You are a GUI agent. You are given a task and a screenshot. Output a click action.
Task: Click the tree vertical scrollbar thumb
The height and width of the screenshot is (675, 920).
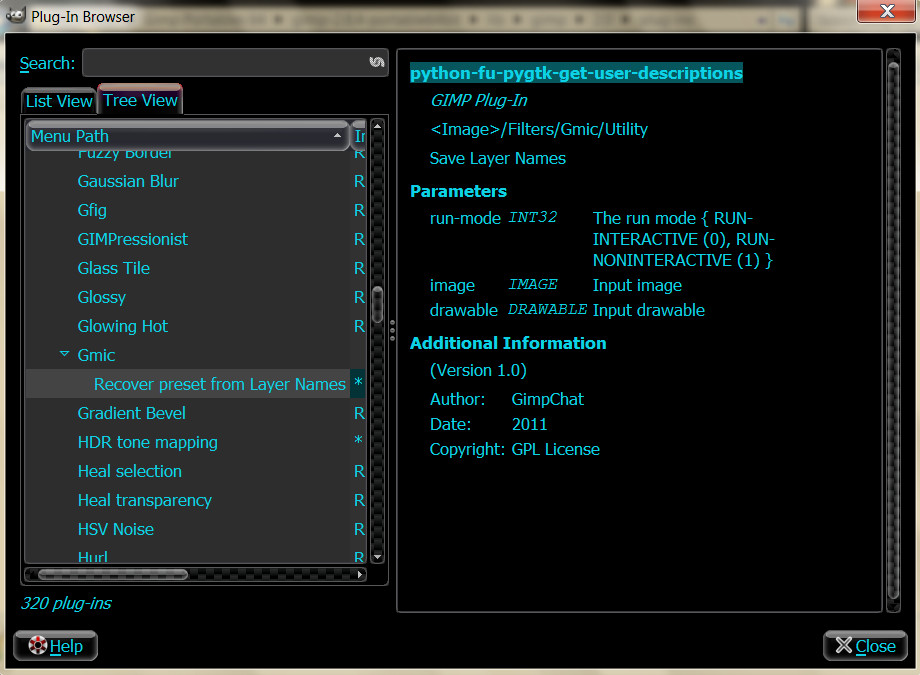[378, 304]
